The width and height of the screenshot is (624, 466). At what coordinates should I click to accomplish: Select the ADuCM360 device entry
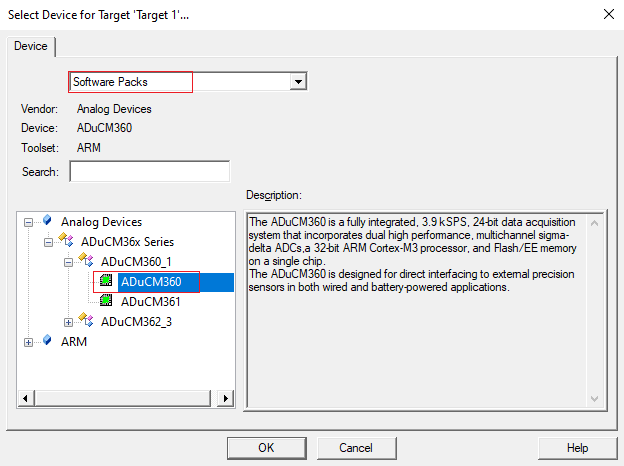151,282
